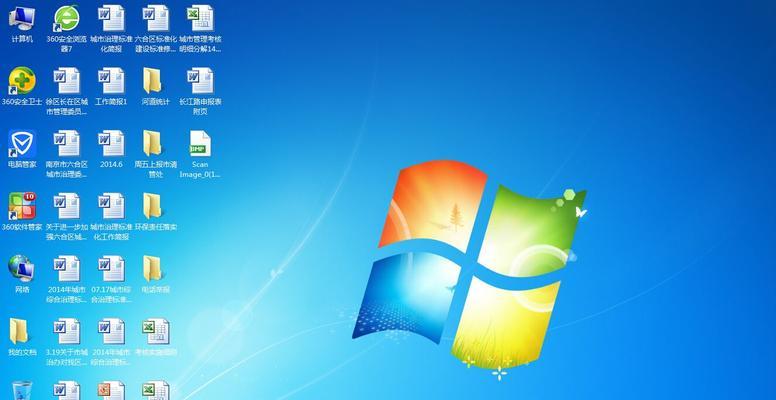The image size is (776, 400).
Task: Open the 河道统计 folder
Action: click(155, 87)
